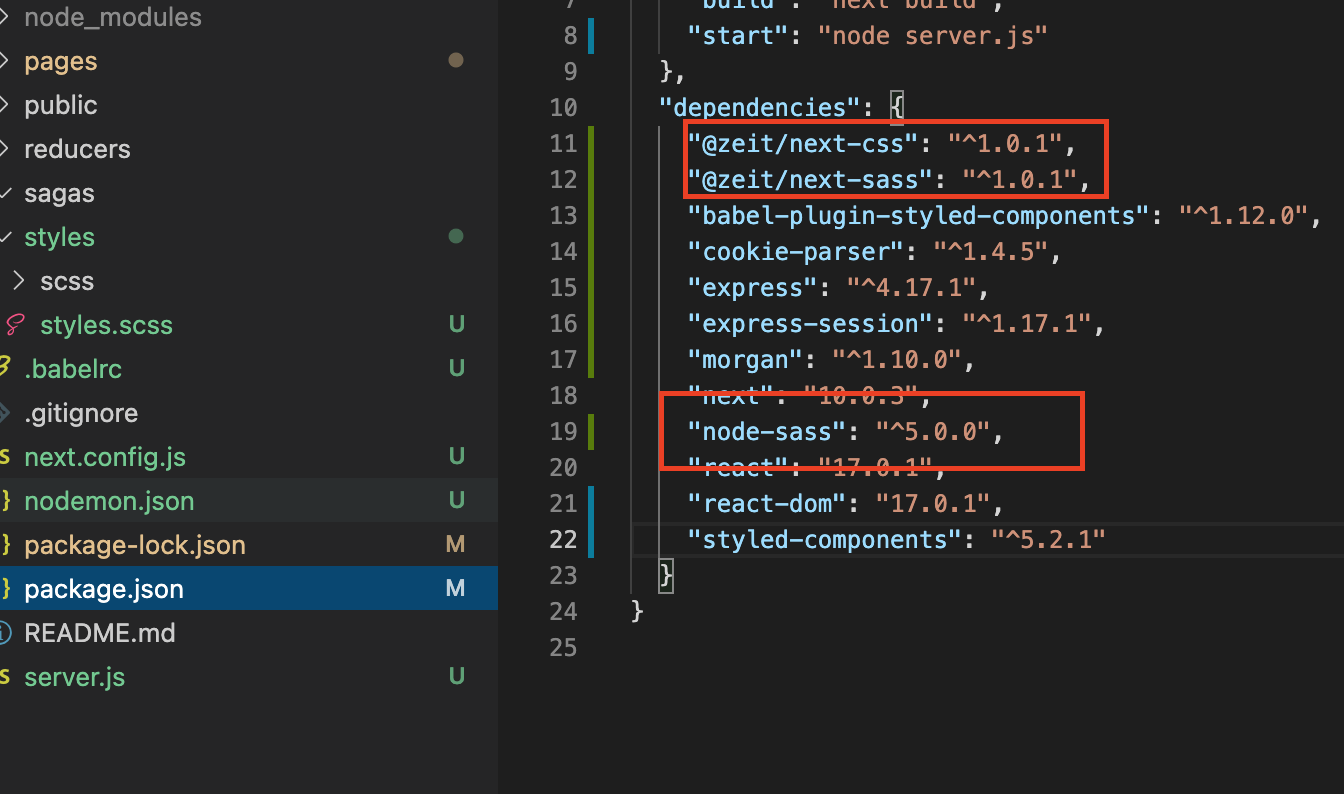Click the U badge on server.js
This screenshot has height=794, width=1344.
pos(456,677)
